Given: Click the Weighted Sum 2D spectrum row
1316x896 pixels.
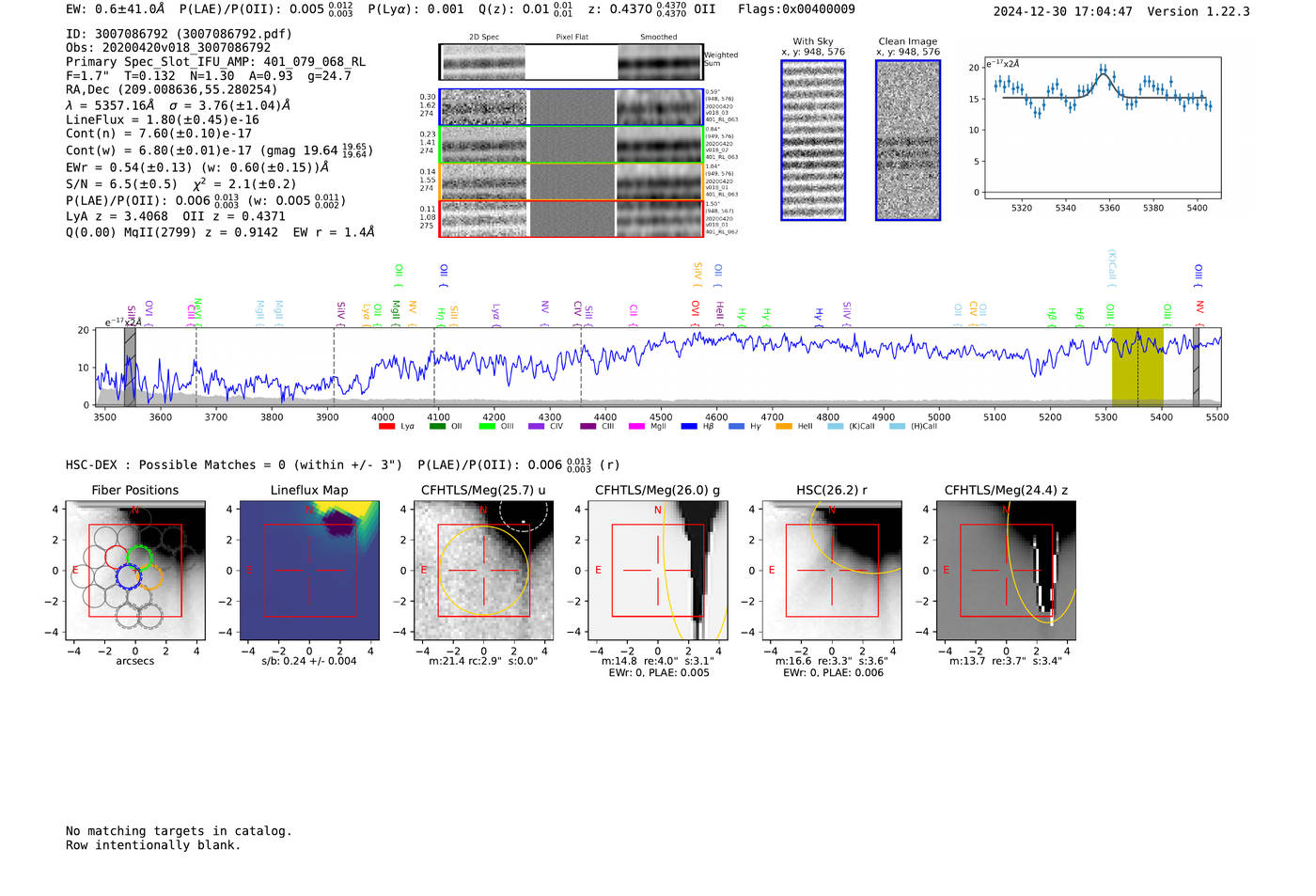Looking at the screenshot, I should (x=571, y=62).
